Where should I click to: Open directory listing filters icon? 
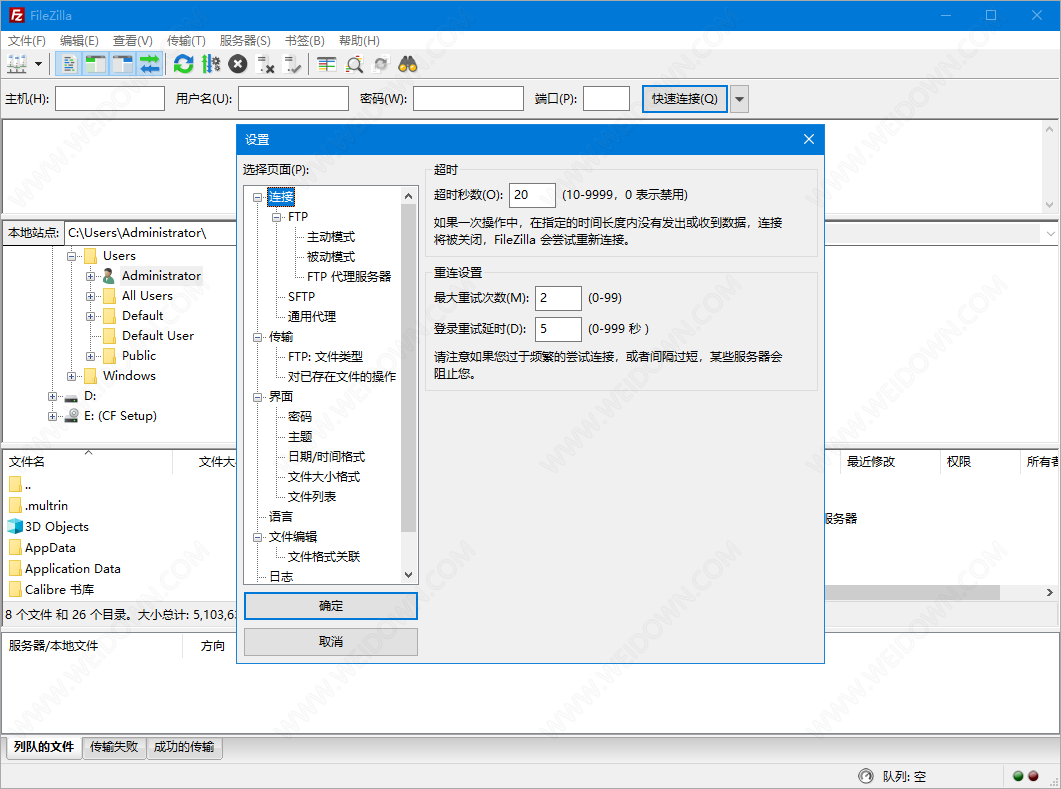(326, 64)
